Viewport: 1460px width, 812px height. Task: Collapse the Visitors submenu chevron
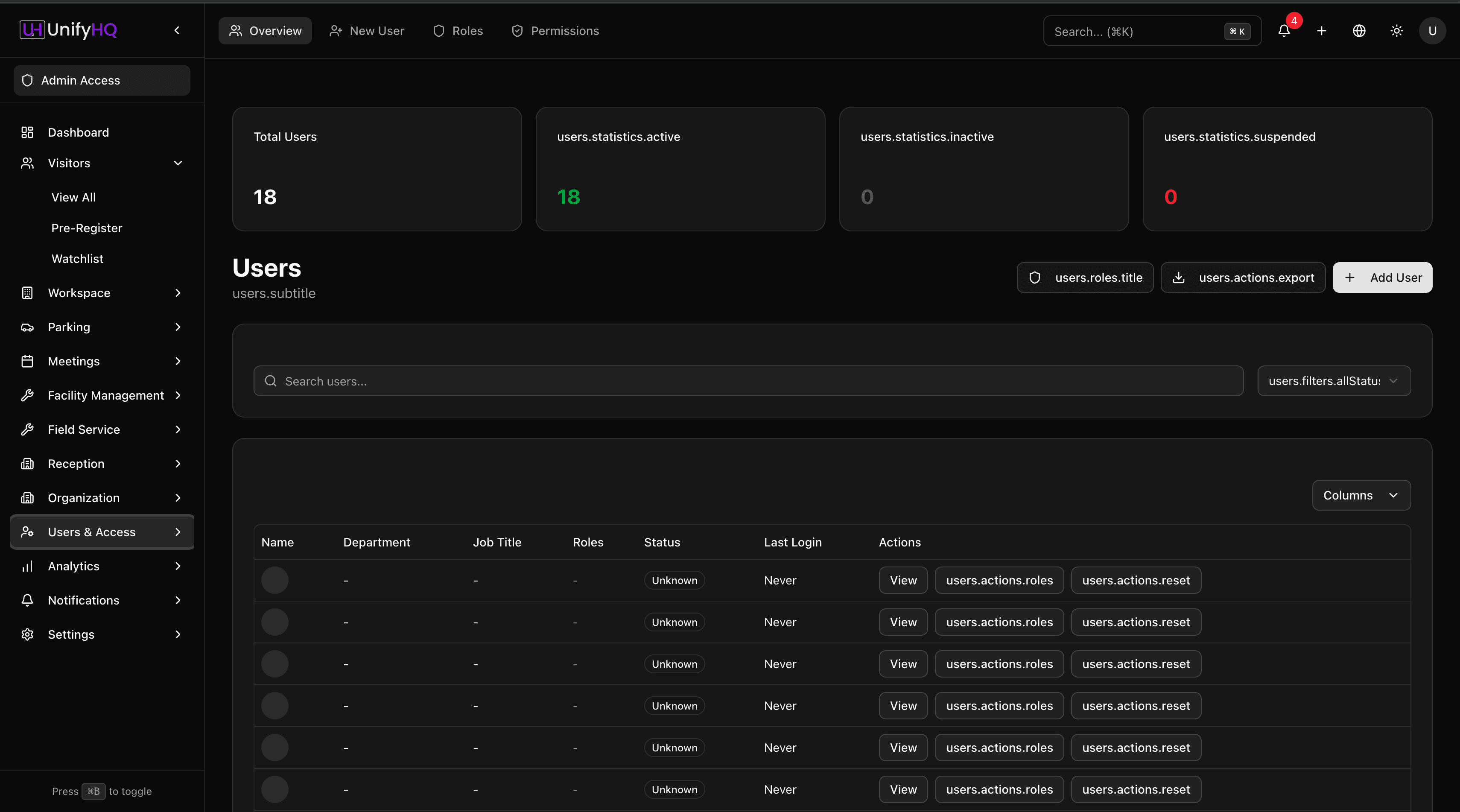pos(178,163)
